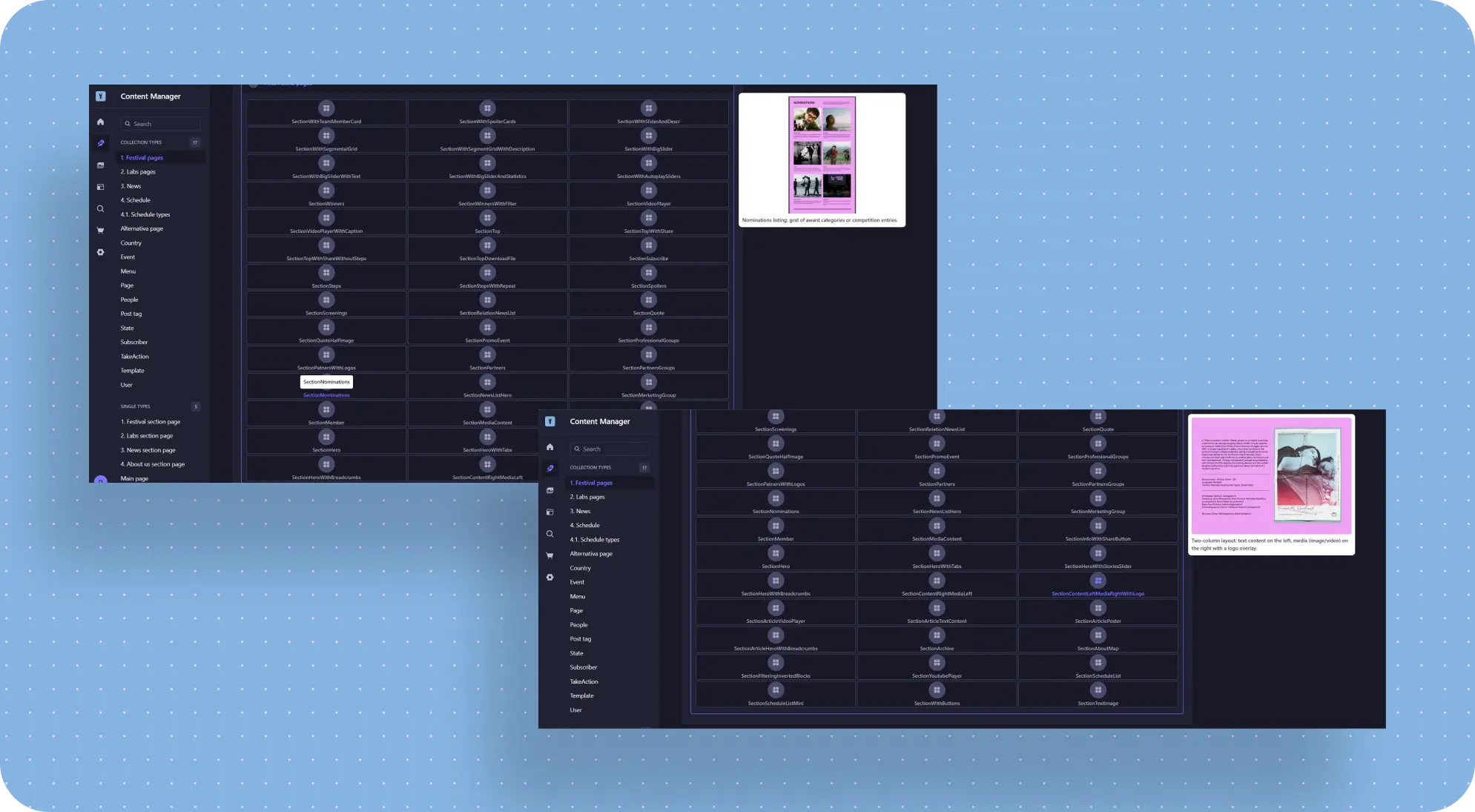The width and height of the screenshot is (1475, 812).
Task: Open Content Manager feather icon in upper-left window
Action: coord(101,143)
